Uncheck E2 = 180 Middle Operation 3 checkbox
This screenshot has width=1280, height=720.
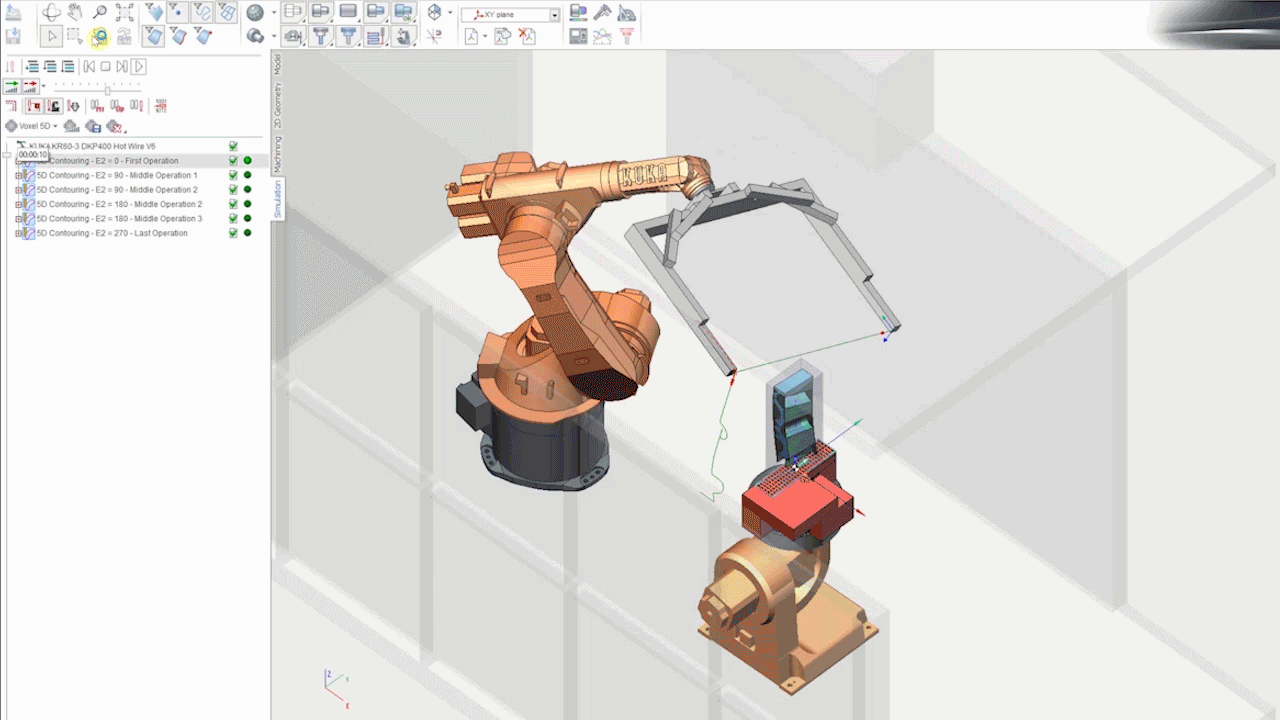pos(233,218)
